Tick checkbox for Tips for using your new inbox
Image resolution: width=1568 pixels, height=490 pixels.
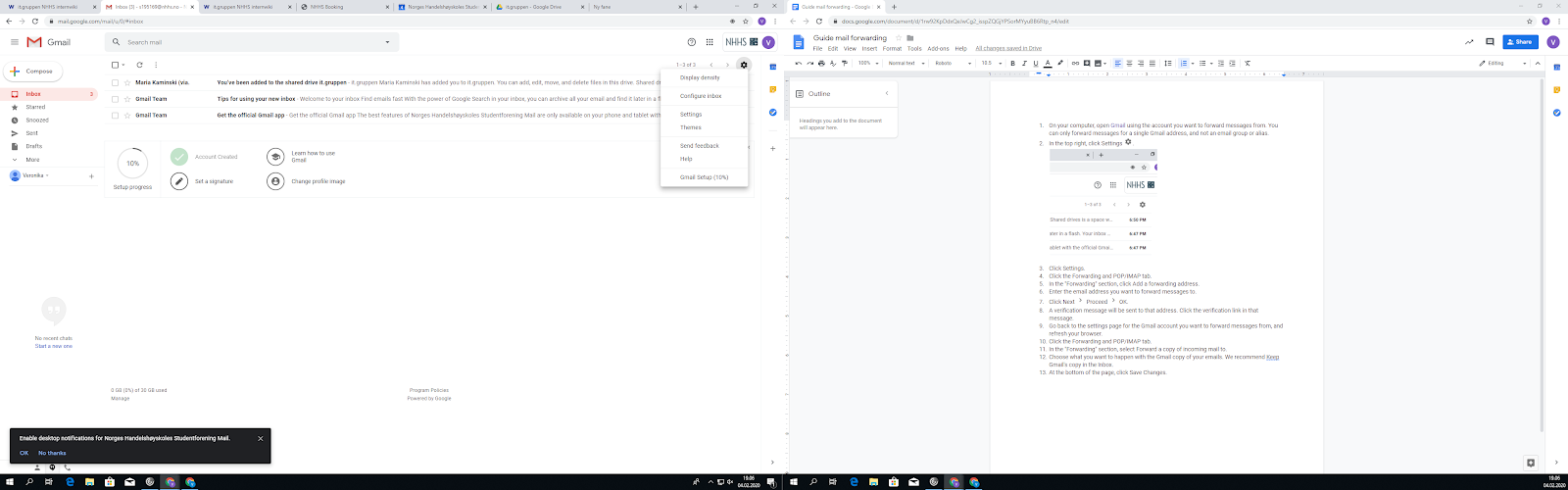[x=115, y=99]
